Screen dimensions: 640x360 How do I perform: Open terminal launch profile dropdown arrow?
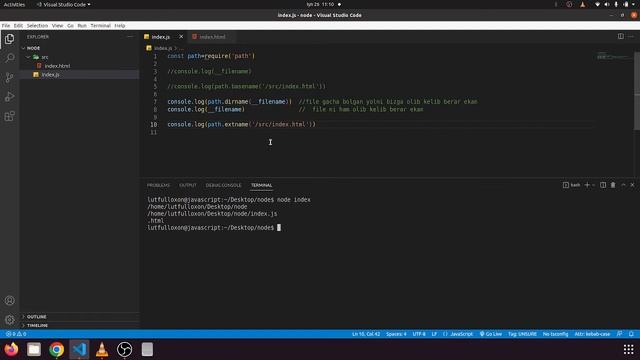point(593,185)
